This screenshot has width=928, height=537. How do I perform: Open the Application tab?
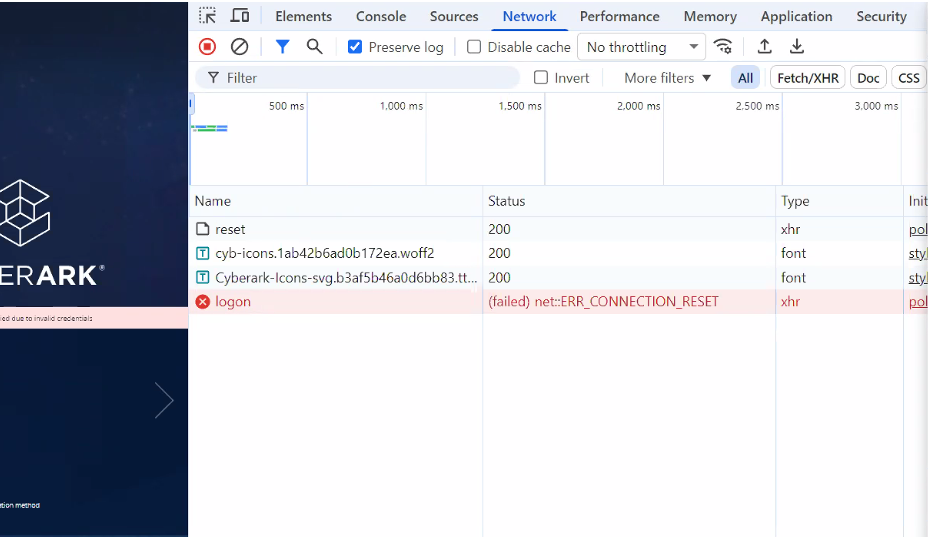click(x=796, y=17)
